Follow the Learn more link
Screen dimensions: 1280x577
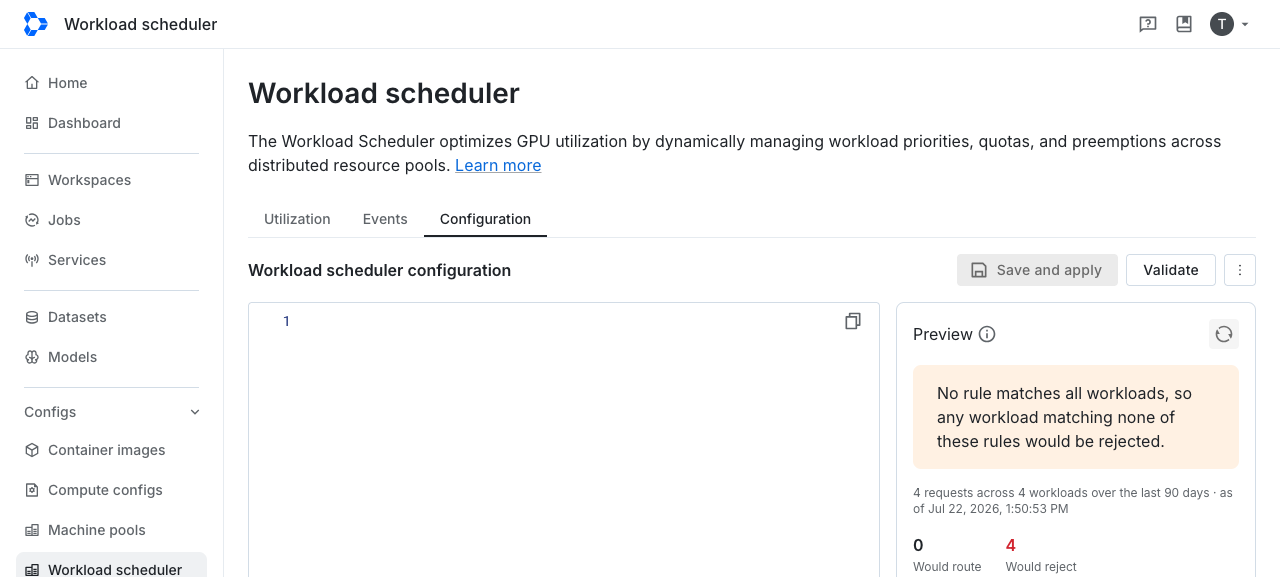click(498, 165)
